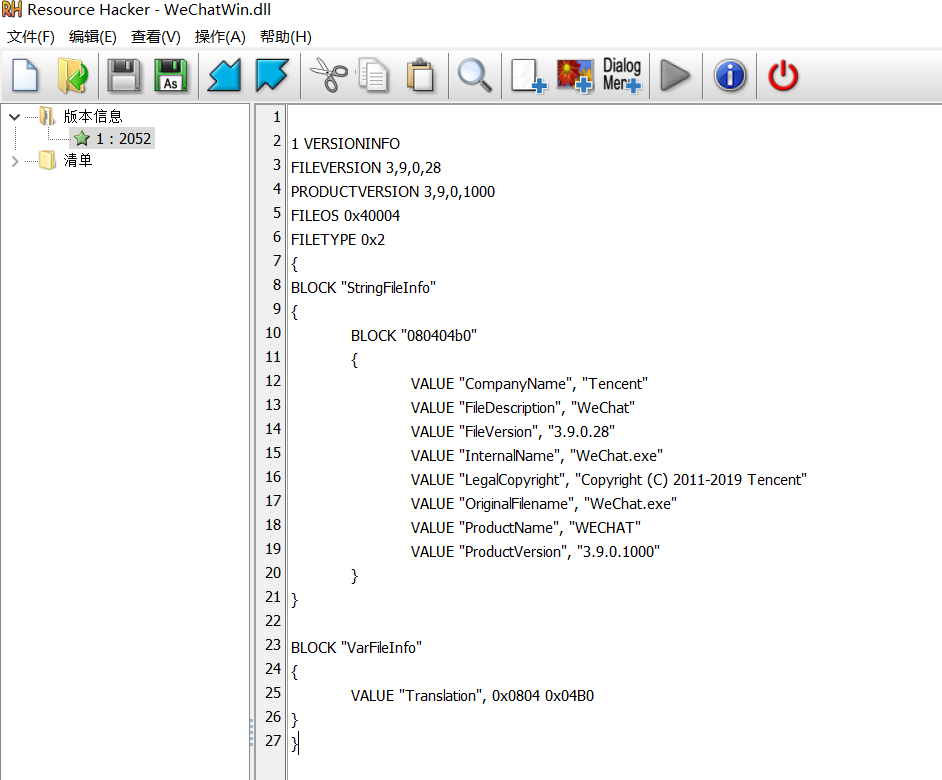
Task: Click the ProductVersion "3.9.0.1000" value line
Action: click(x=535, y=552)
